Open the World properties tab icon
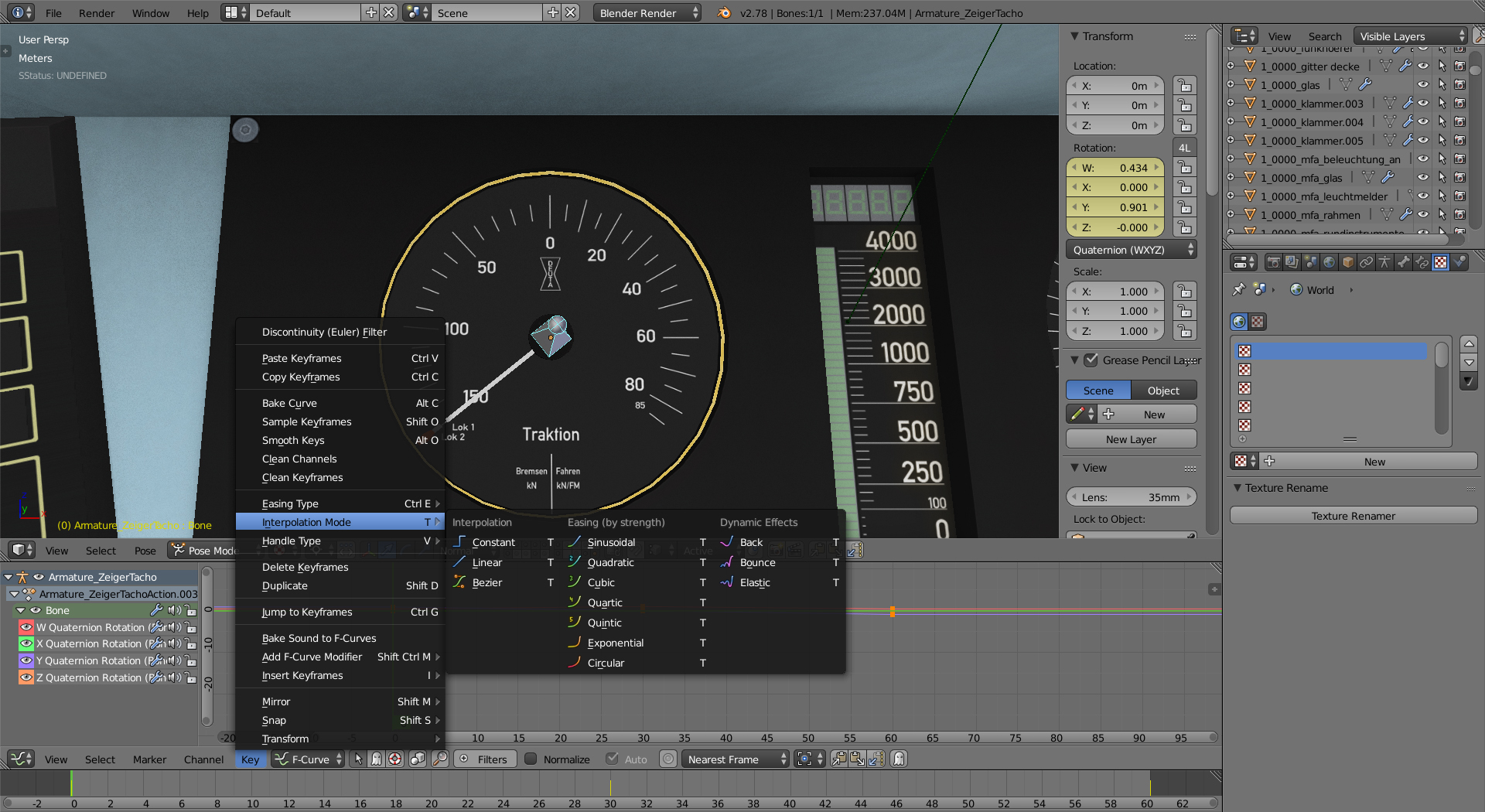Viewport: 1485px width, 812px height. click(1329, 262)
